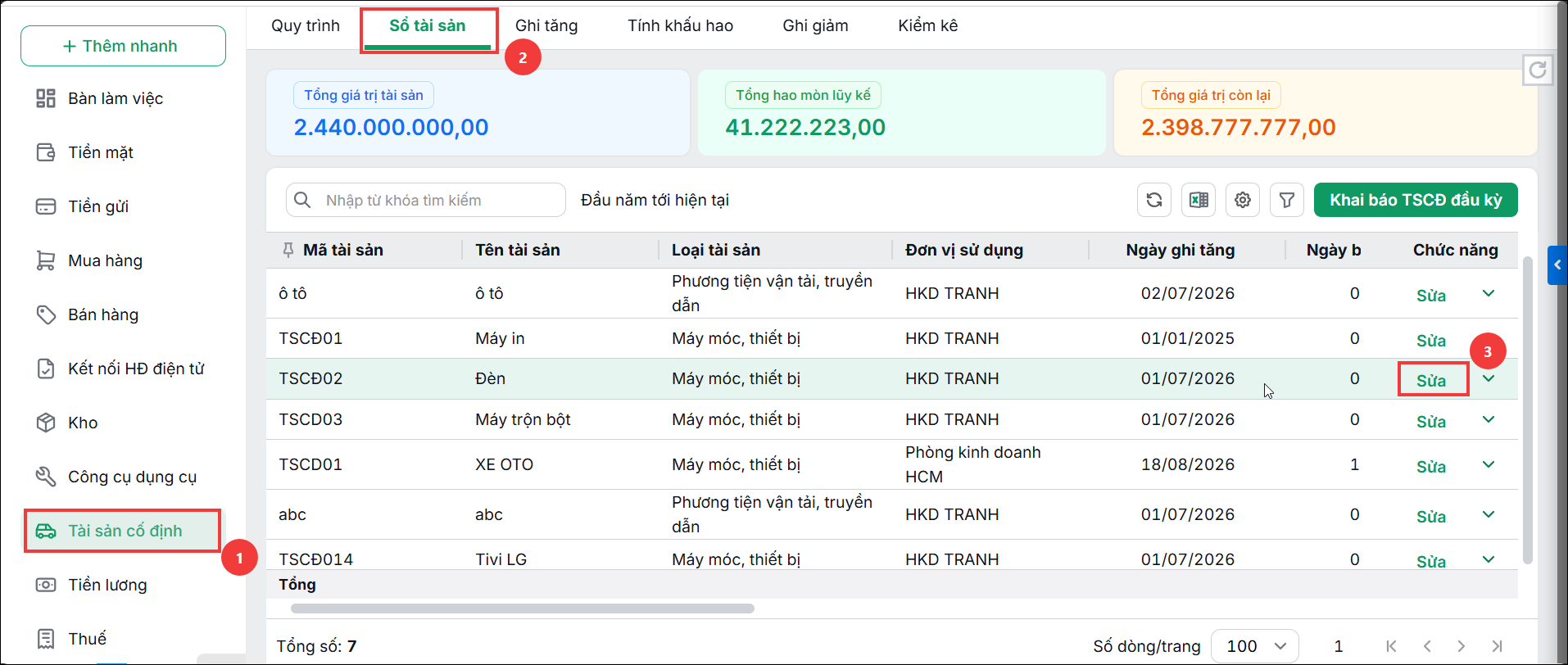This screenshot has height=665, width=1568.
Task: Click the Thuế receipt icon
Action: (46, 638)
